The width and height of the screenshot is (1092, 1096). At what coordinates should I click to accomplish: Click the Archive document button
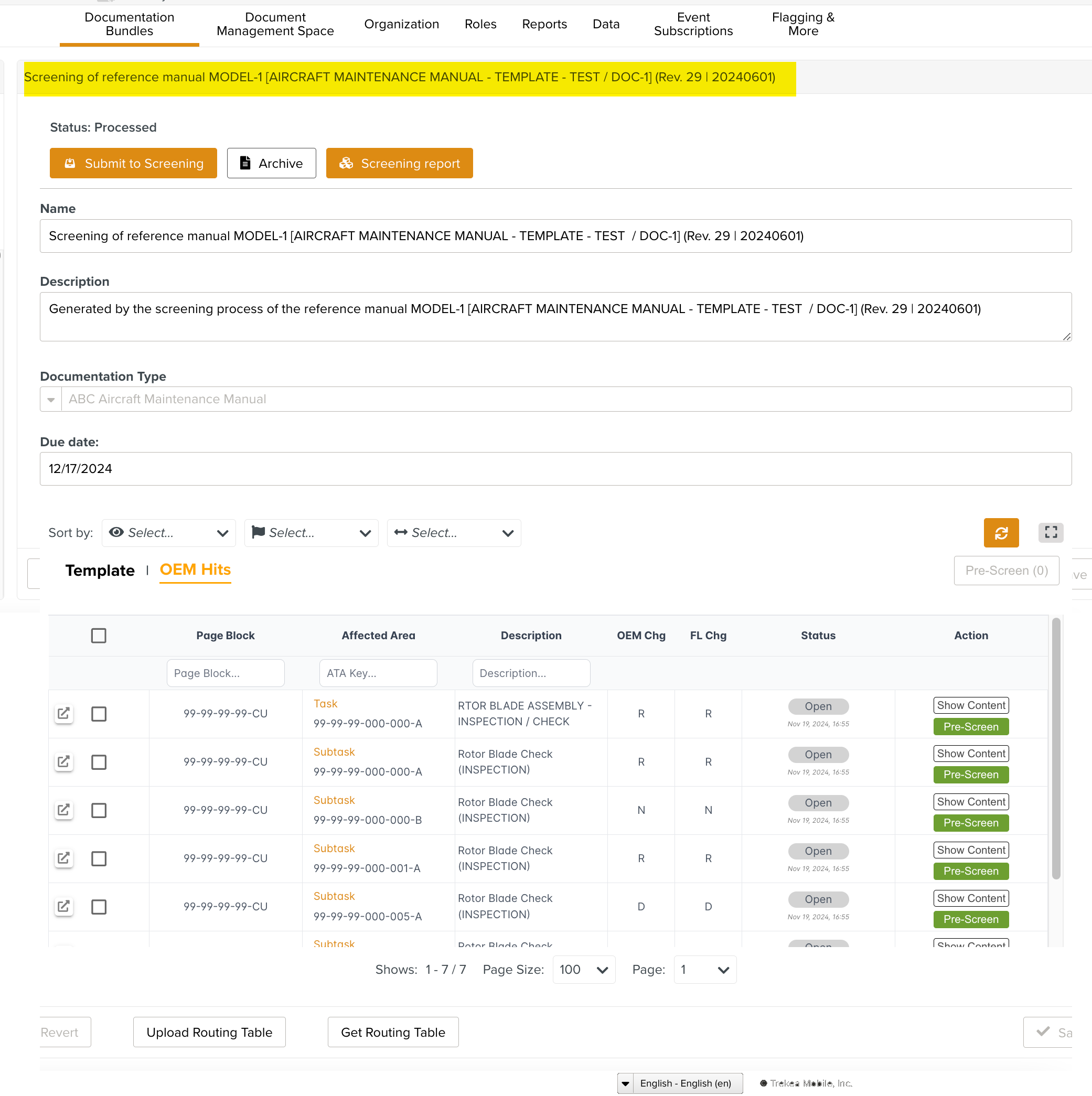(x=271, y=164)
